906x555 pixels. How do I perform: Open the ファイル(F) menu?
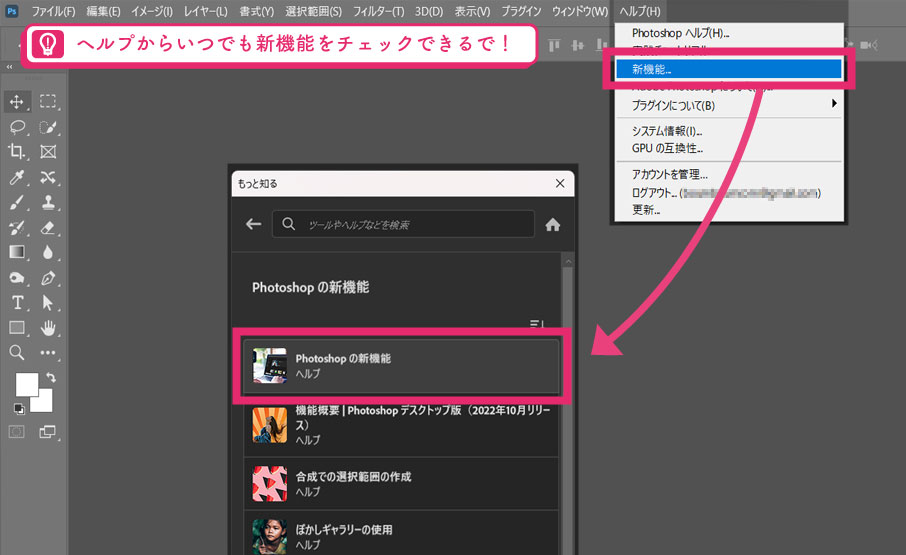53,12
